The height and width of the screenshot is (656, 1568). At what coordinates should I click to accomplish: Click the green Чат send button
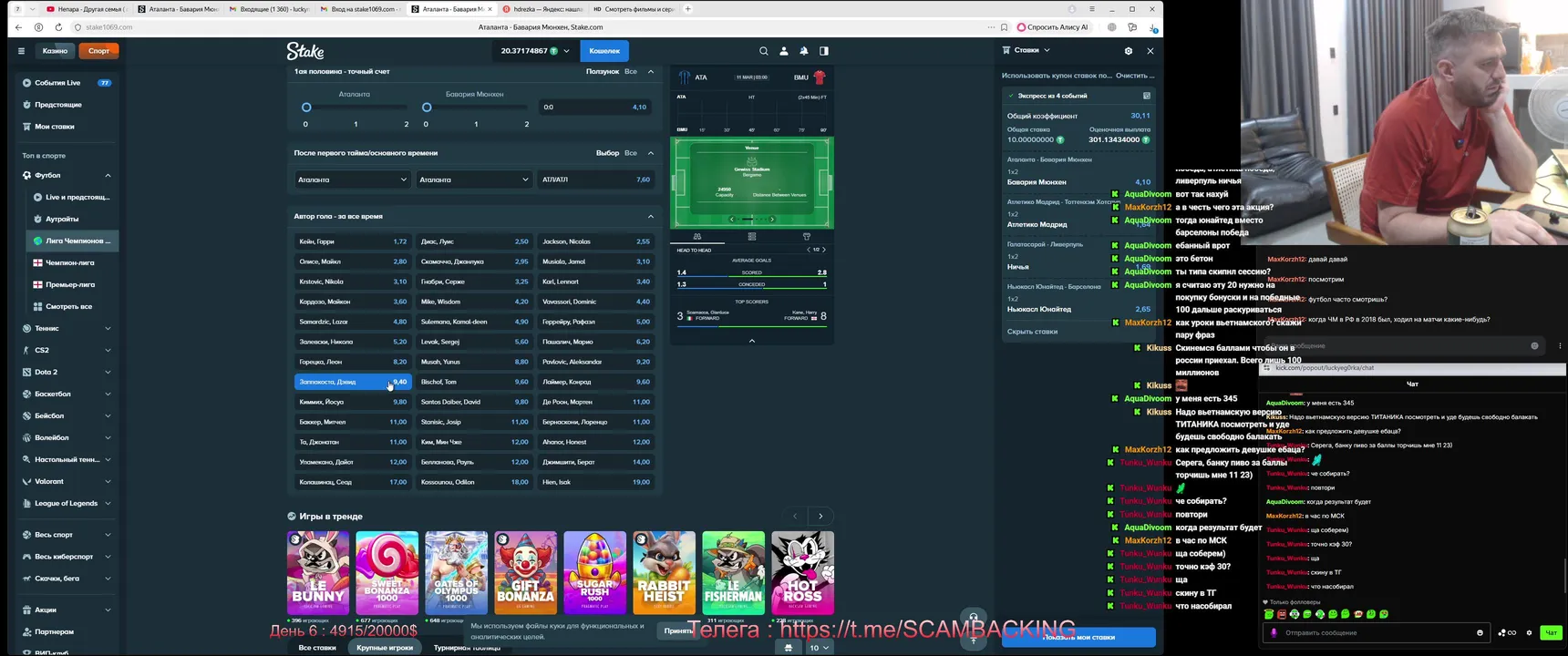(1550, 632)
